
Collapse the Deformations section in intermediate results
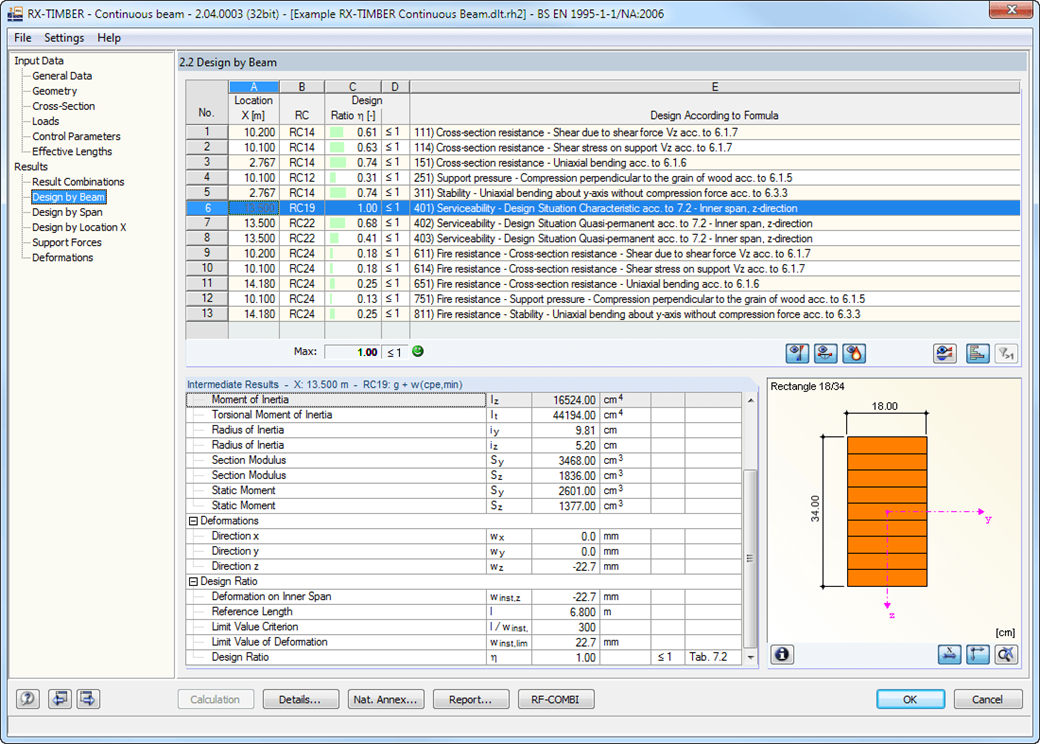tap(192, 520)
